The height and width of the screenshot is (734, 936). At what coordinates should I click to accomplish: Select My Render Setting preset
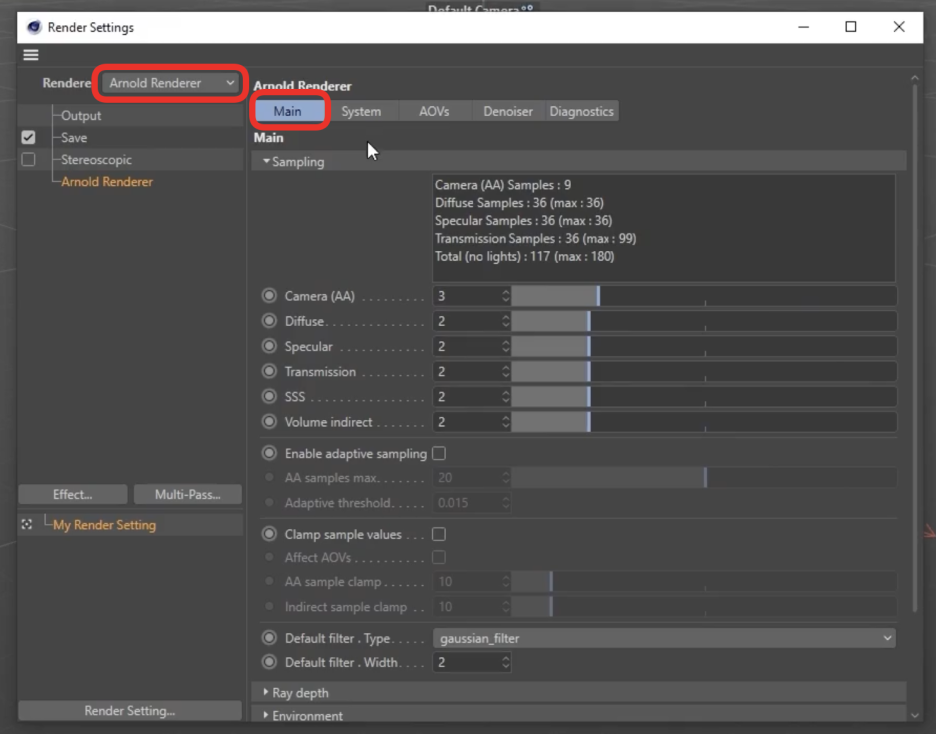tap(104, 525)
